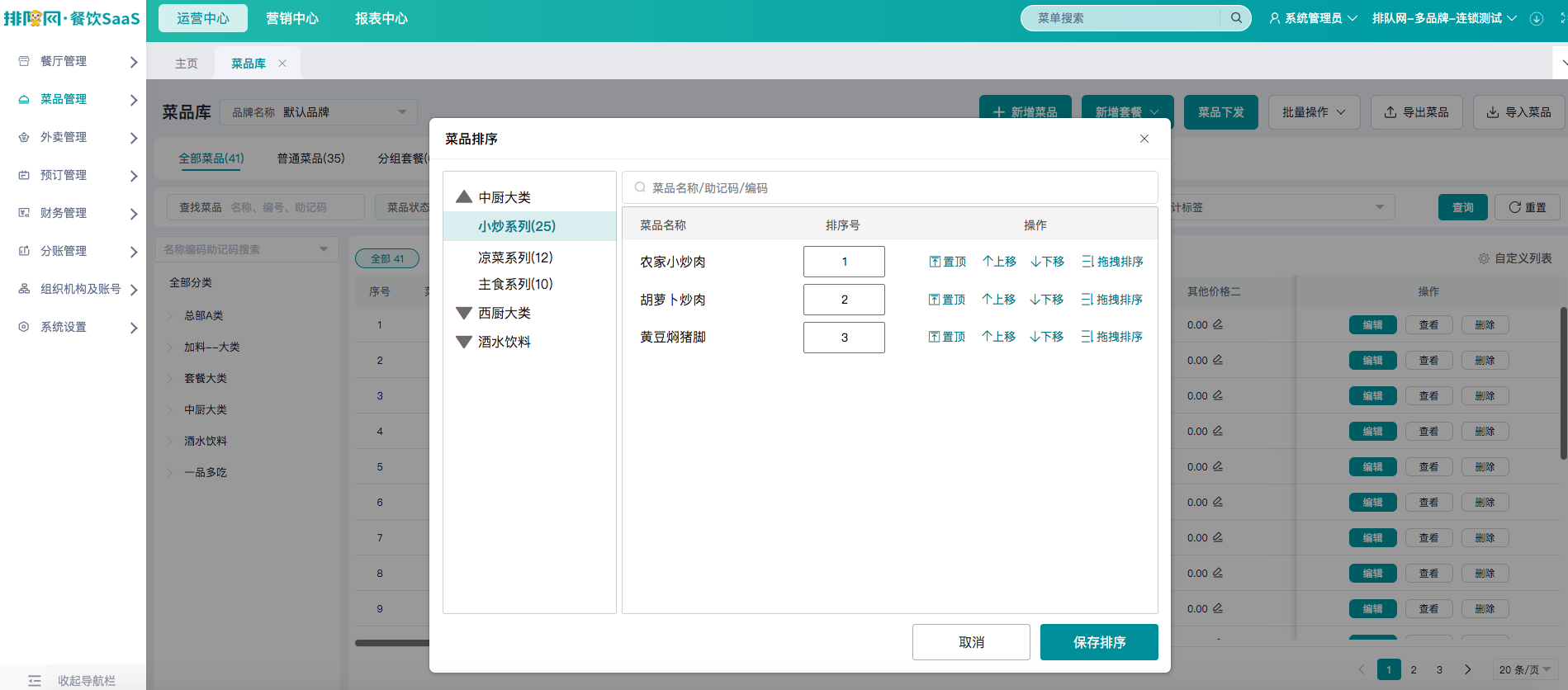
Task: Click the 保存排序 button
Action: [x=1099, y=642]
